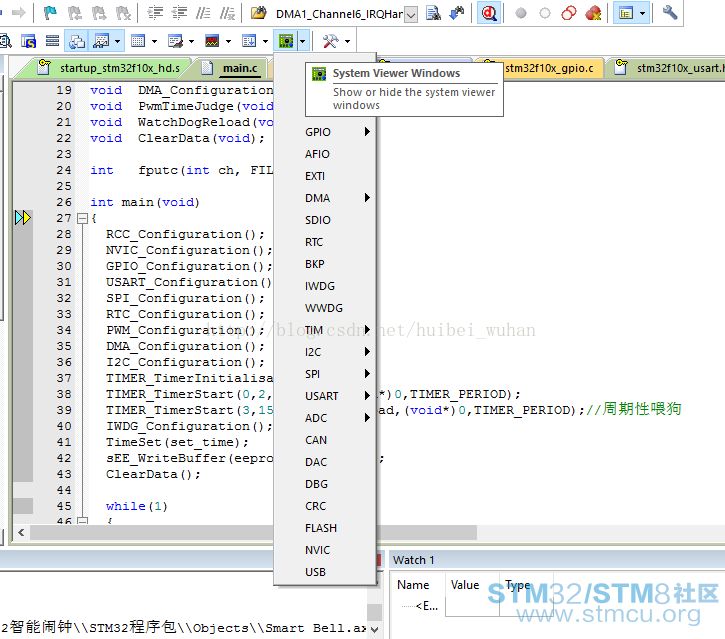
Task: Clear all bookmarks
Action: pos(123,13)
